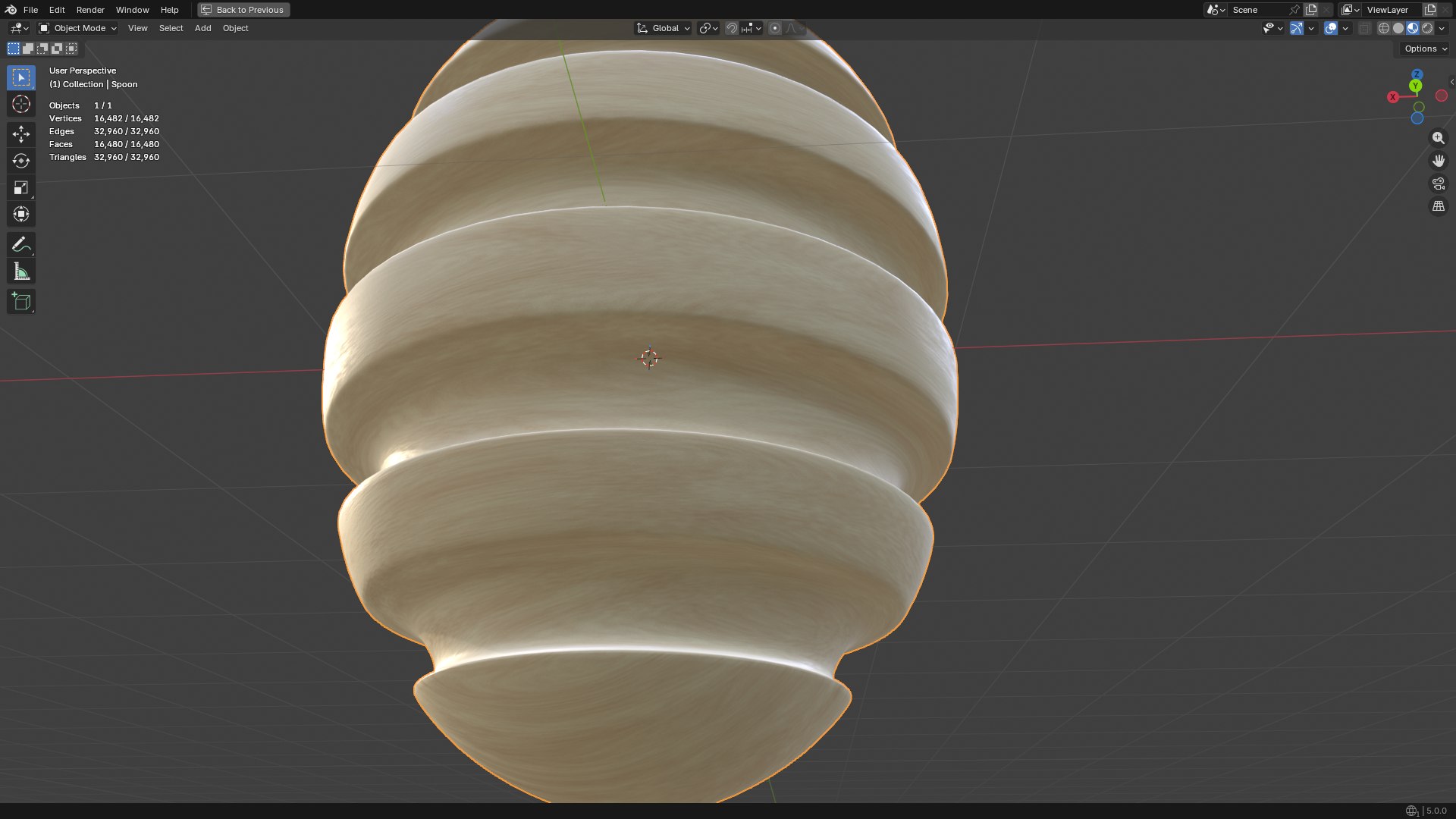Toggle proportional editing
The height and width of the screenshot is (819, 1456).
(774, 28)
